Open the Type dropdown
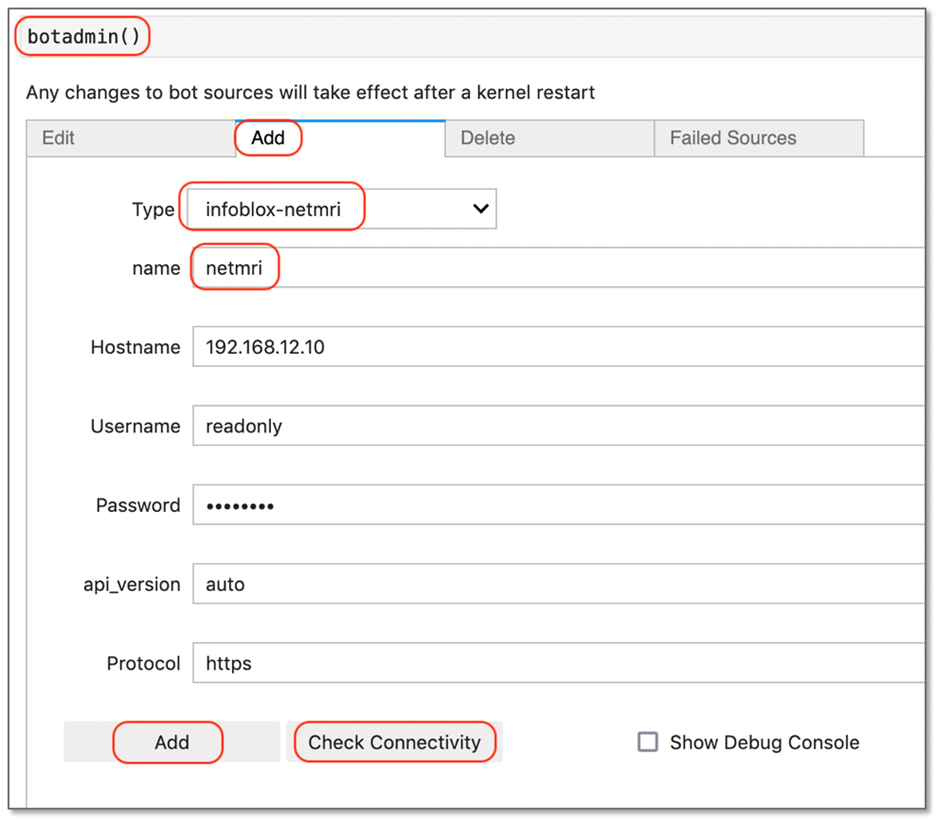Image resolution: width=936 pixels, height=821 pixels. point(340,208)
